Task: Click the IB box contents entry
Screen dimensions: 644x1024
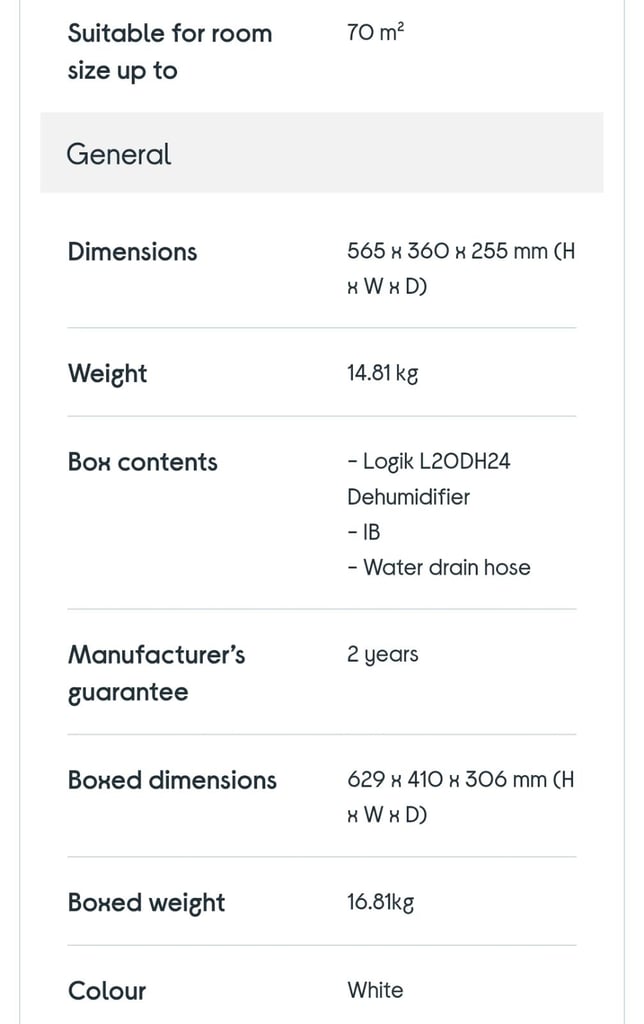Action: click(364, 532)
